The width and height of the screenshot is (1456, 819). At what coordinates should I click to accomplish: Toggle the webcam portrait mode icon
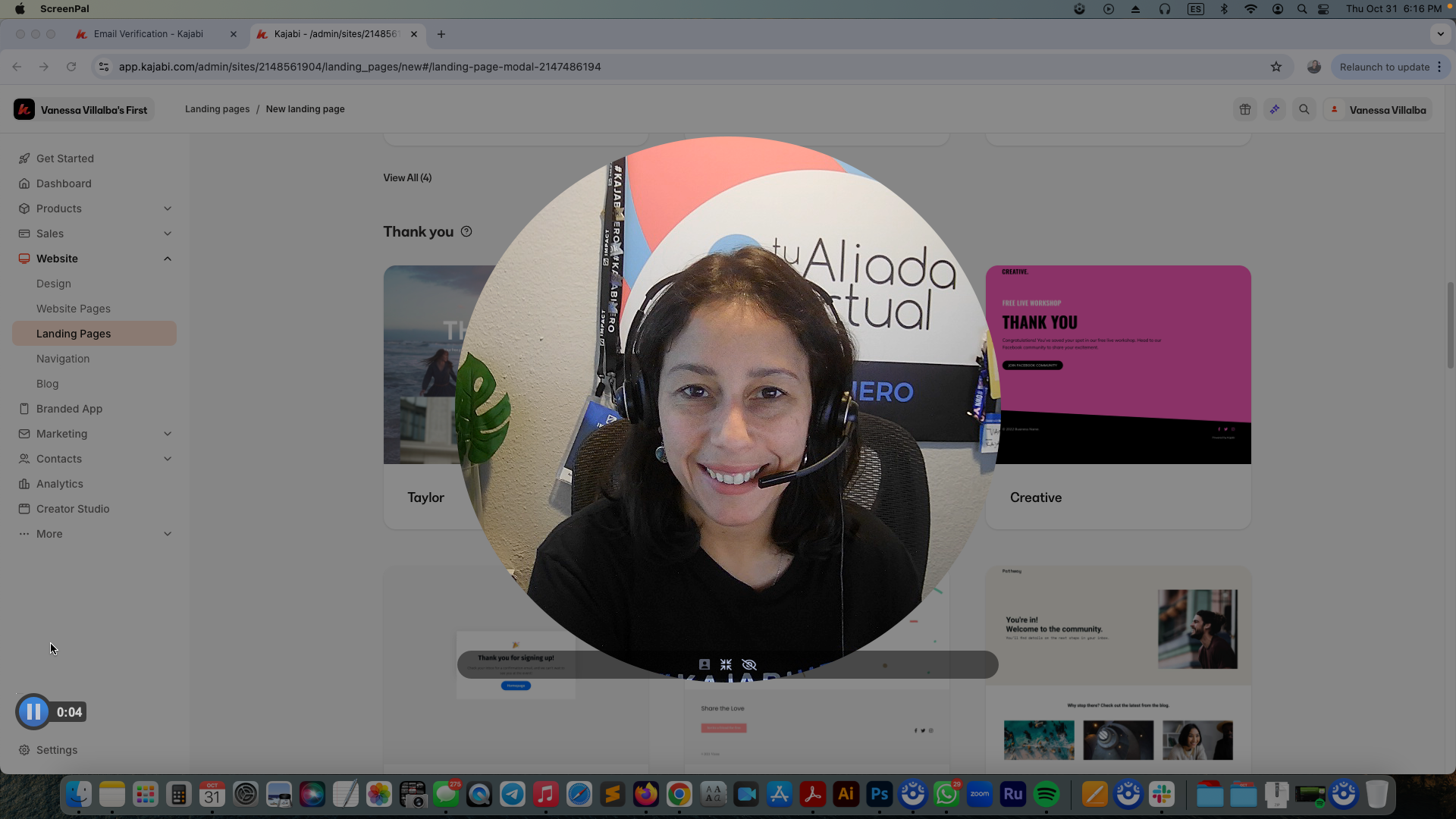click(x=704, y=665)
